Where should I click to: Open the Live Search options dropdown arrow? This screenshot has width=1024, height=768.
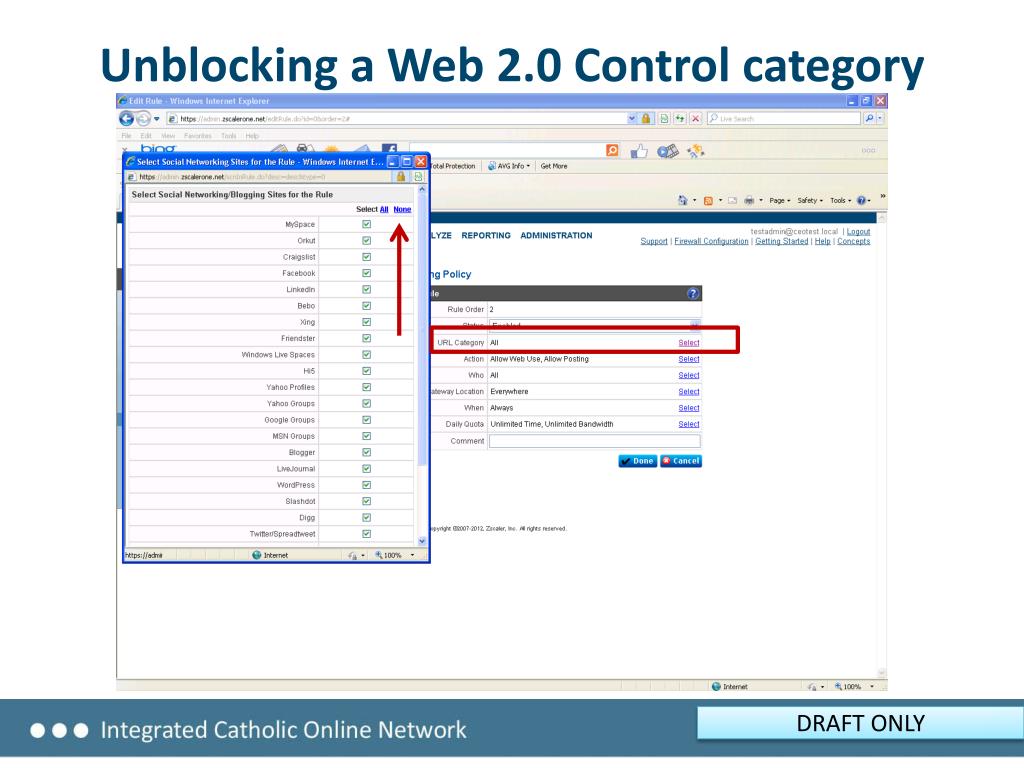click(881, 118)
